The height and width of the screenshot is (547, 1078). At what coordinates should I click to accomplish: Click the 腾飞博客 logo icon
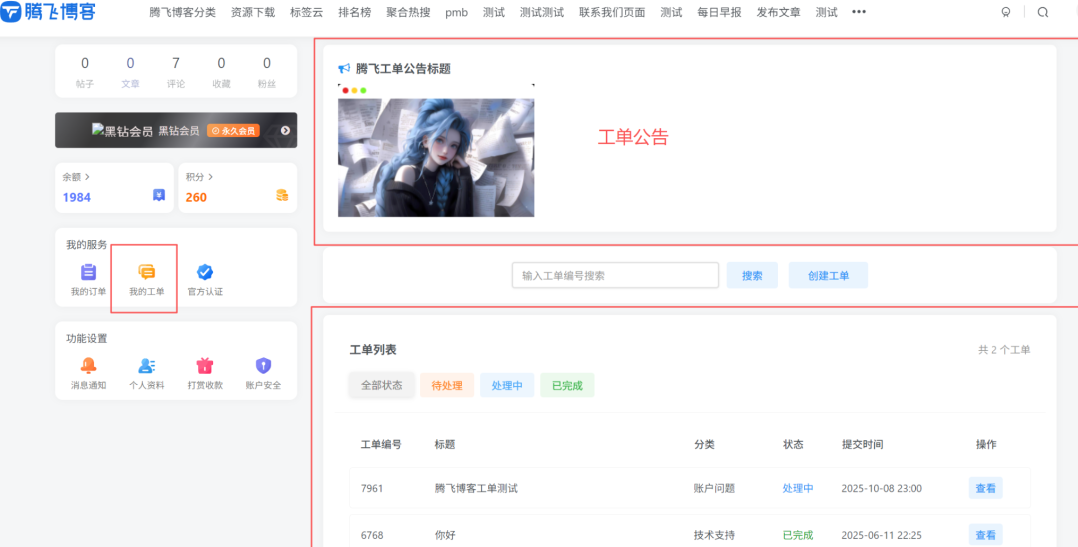[x=11, y=11]
